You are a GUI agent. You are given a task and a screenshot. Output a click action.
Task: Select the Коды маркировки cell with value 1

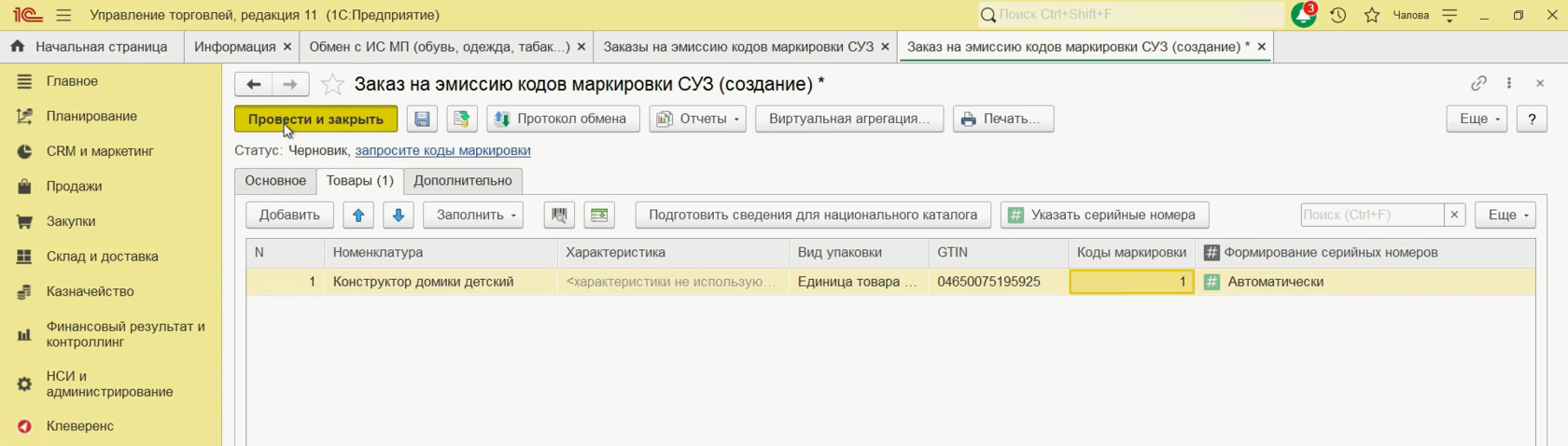[x=1131, y=282]
